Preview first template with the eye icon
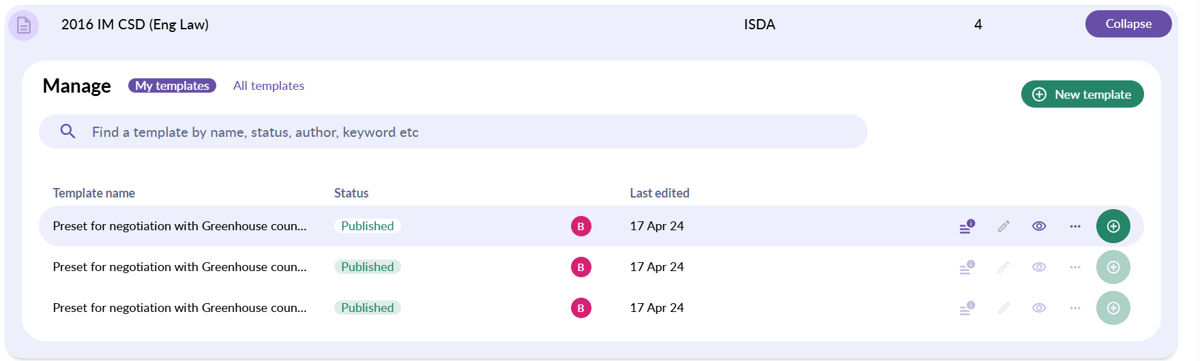Viewport: 1200px width, 361px height. (x=1039, y=227)
